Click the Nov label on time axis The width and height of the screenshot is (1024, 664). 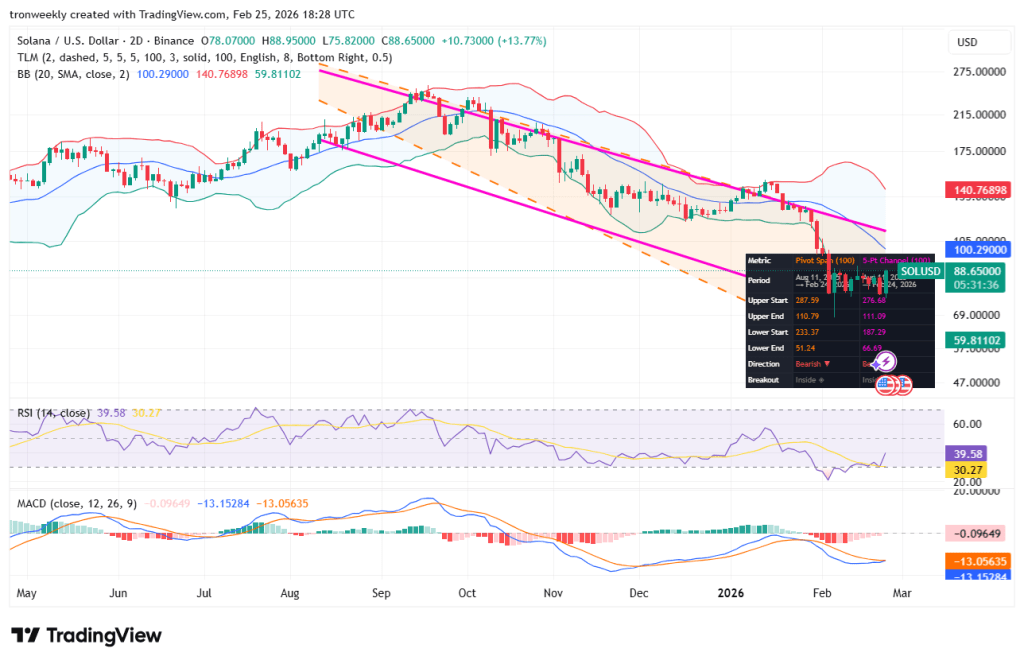[x=552, y=593]
